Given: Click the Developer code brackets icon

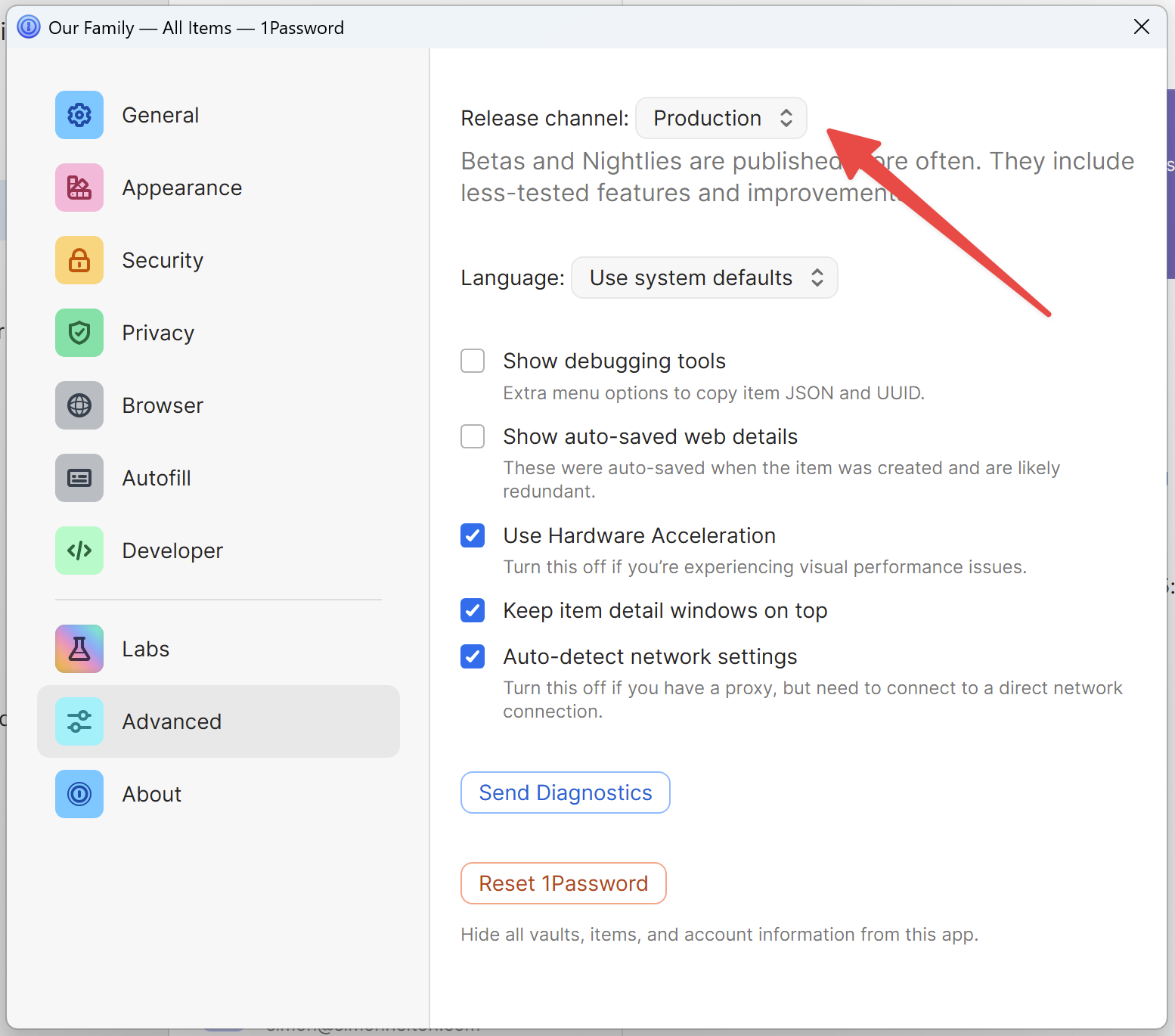Looking at the screenshot, I should coord(79,551).
